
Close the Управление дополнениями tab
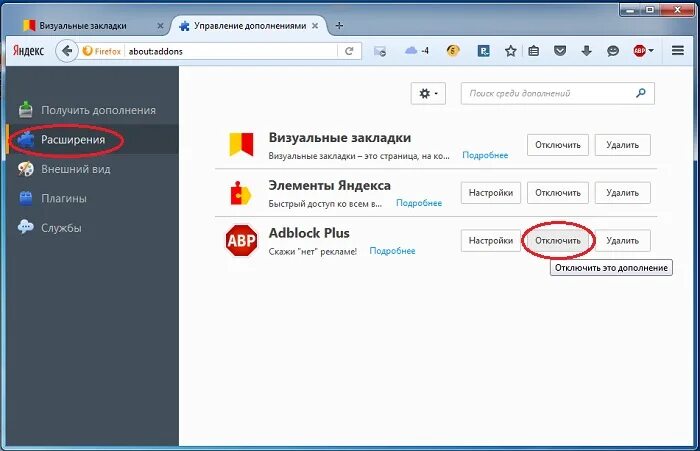coord(315,26)
